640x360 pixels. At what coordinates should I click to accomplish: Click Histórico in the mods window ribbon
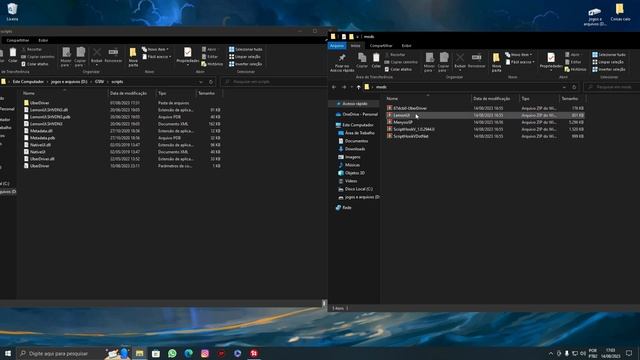click(575, 69)
